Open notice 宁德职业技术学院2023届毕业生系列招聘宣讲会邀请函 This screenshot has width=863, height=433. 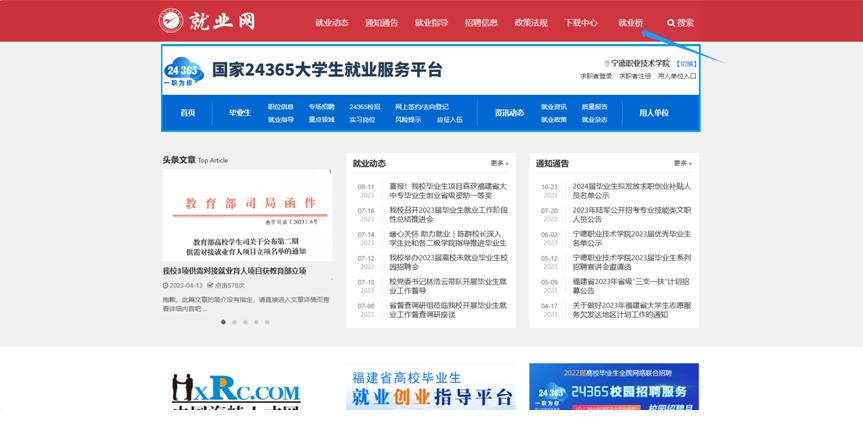631,262
